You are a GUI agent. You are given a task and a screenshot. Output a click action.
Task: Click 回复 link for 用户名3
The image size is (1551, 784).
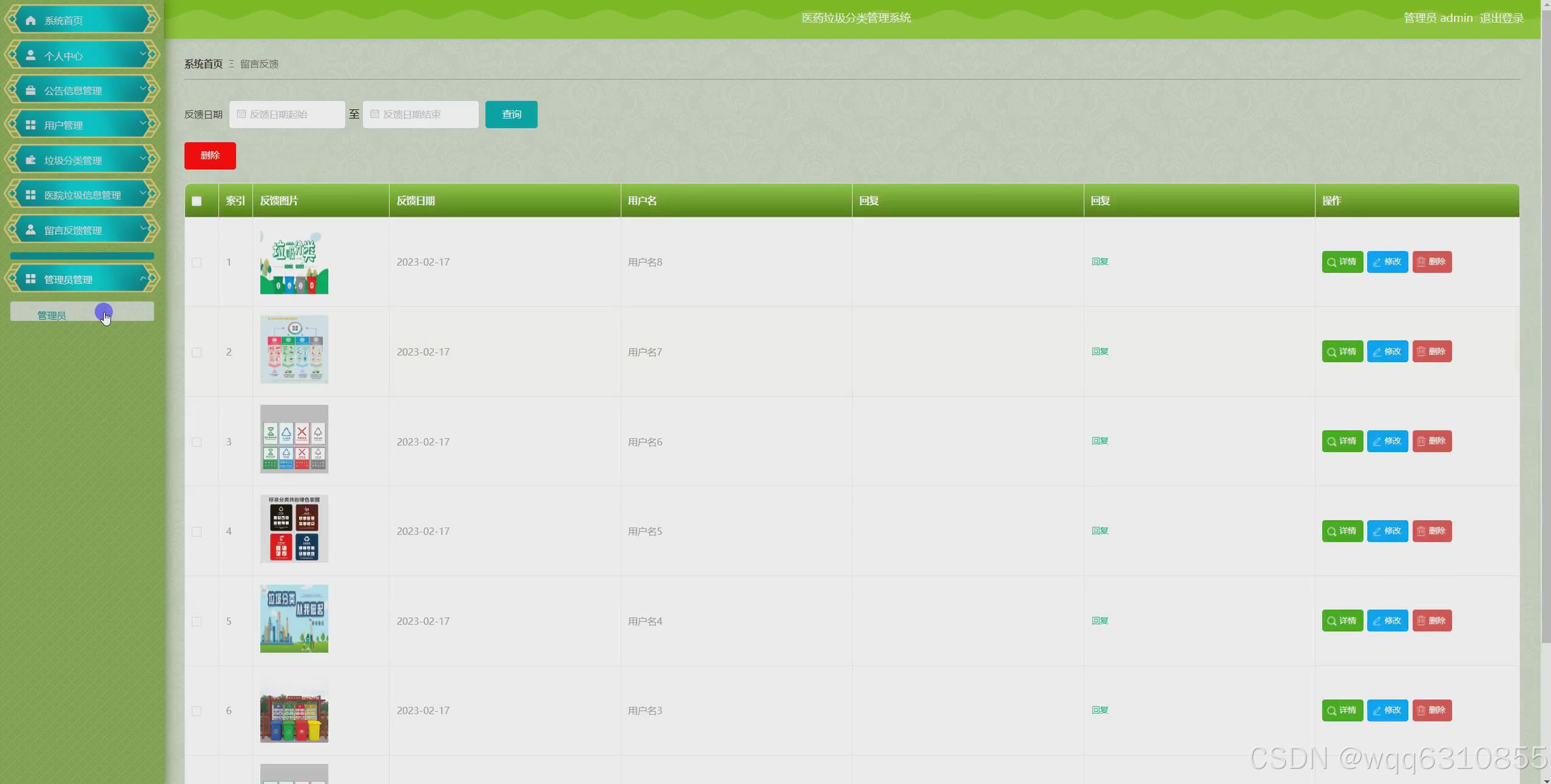(x=1100, y=710)
